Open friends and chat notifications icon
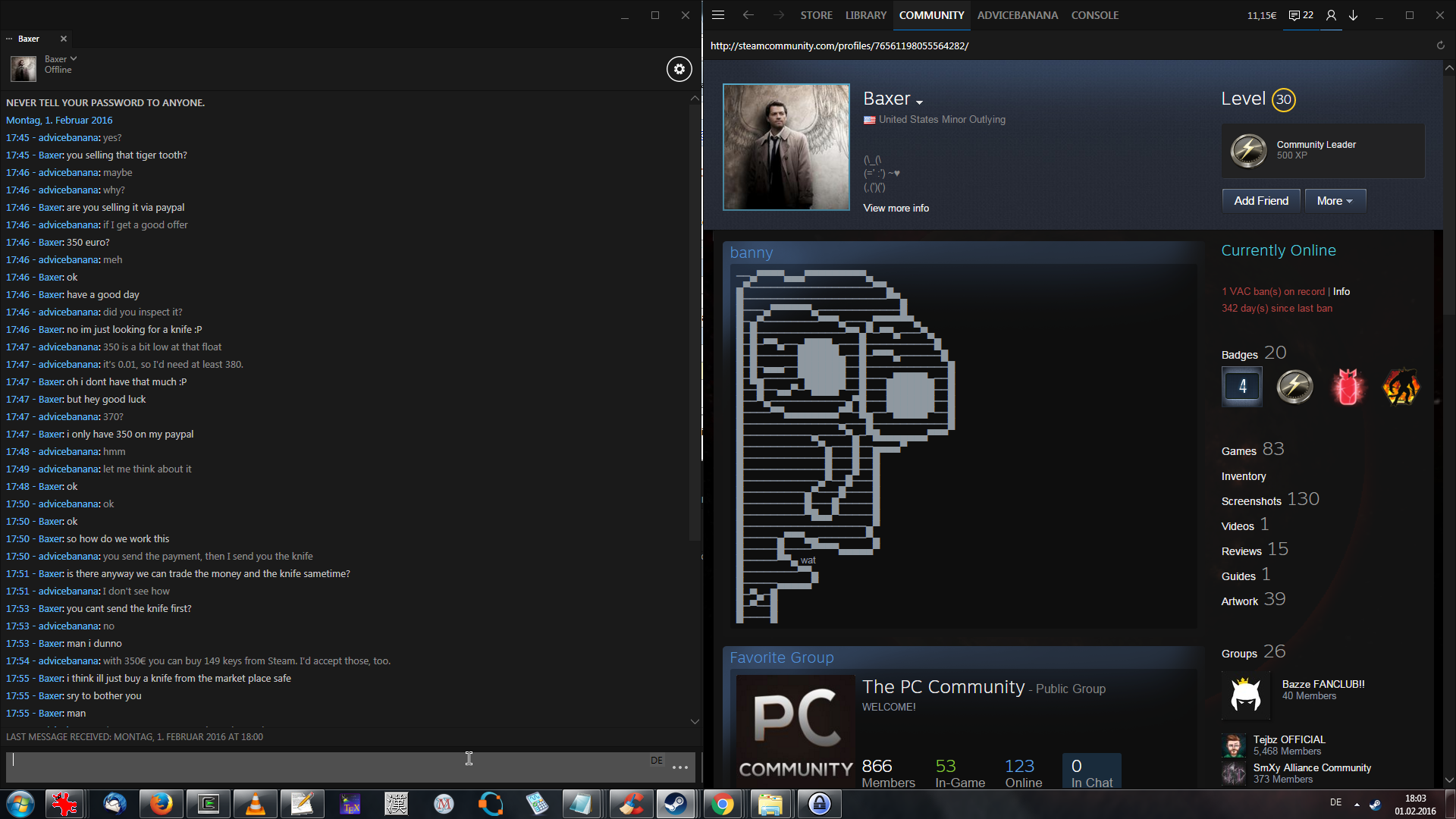Screen dimensions: 1456x819 1301,15
